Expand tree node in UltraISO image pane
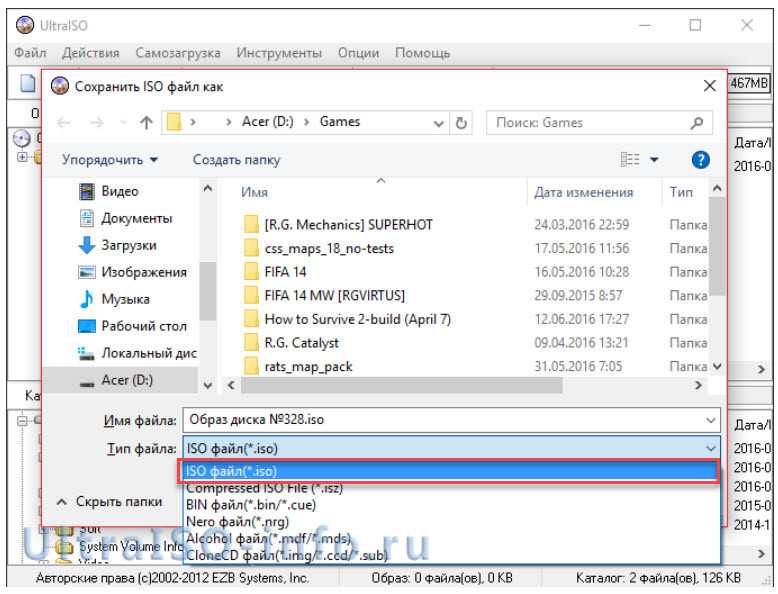 [x=22, y=157]
